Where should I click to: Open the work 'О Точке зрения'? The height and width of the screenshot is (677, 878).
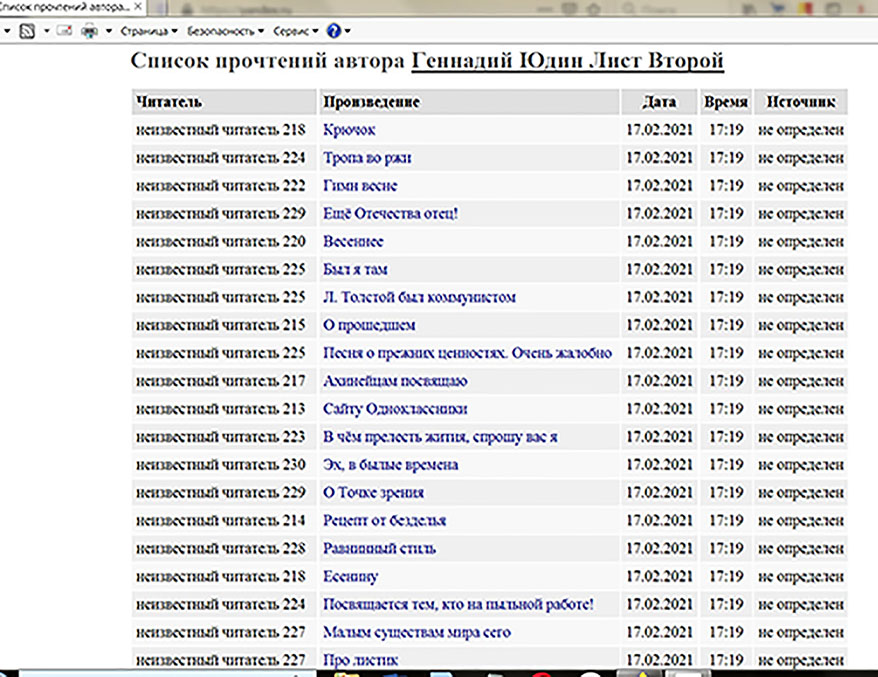[x=373, y=493]
